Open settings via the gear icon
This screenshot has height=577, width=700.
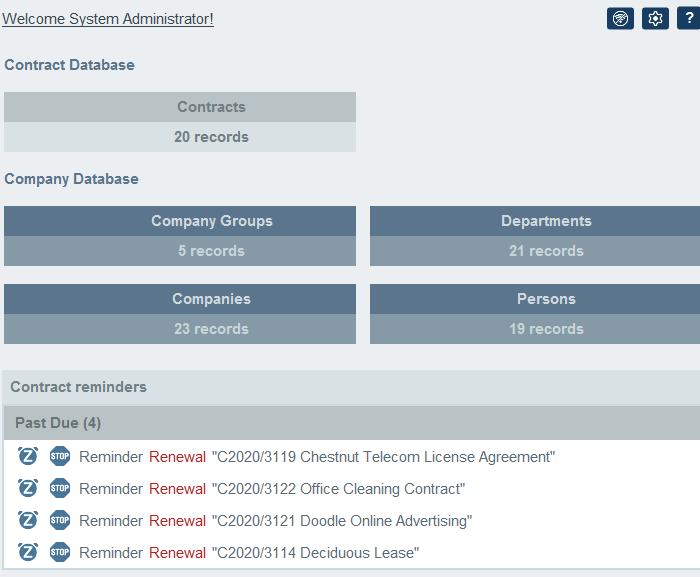pyautogui.click(x=655, y=18)
